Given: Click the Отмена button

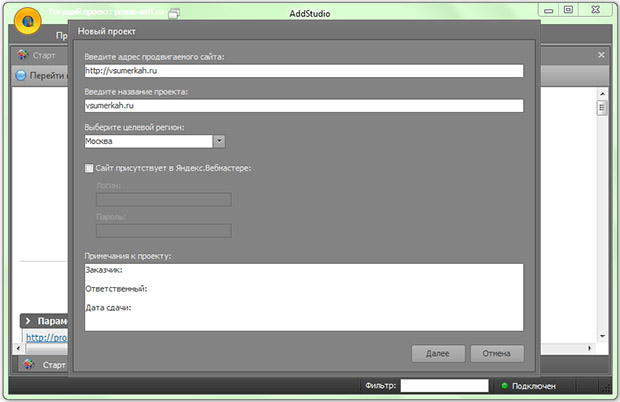Looking at the screenshot, I should 497,353.
